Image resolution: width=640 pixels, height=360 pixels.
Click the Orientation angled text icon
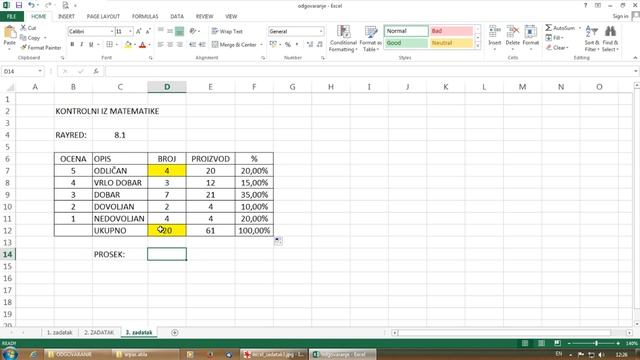click(x=193, y=31)
